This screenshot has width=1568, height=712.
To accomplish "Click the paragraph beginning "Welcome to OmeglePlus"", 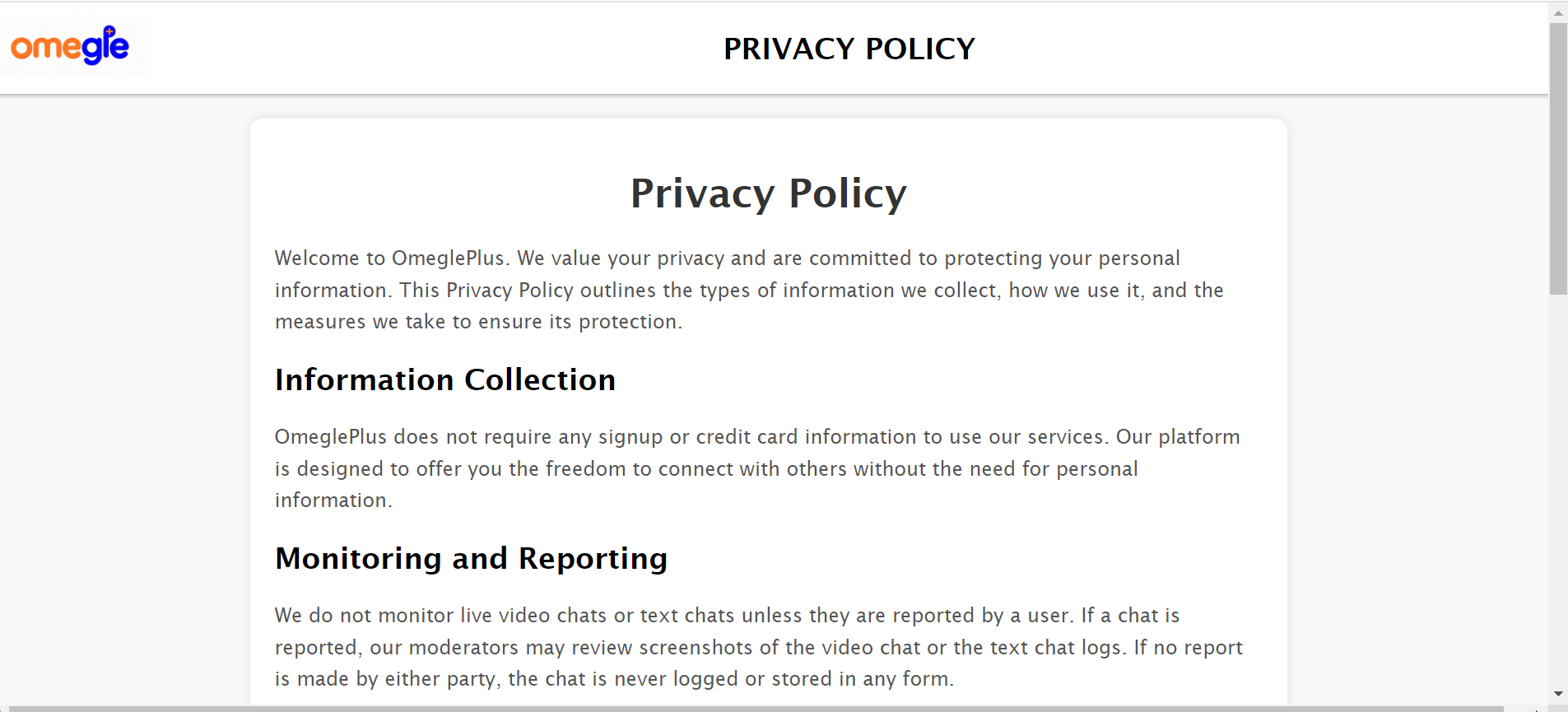I will click(x=749, y=290).
